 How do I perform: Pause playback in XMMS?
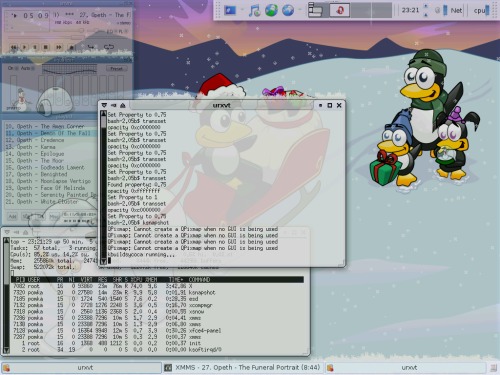35,47
